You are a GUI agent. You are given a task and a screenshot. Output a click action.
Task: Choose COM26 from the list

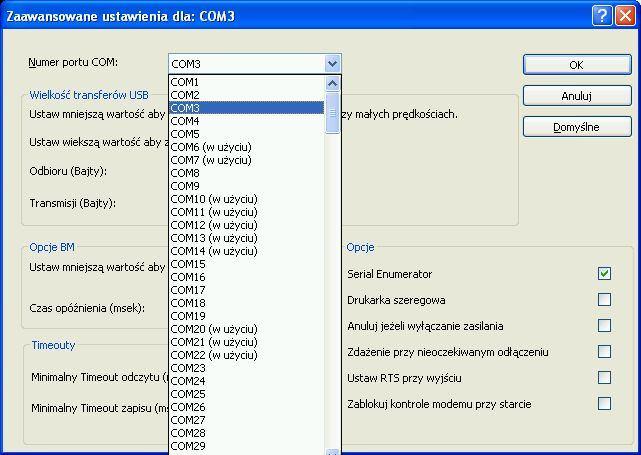[x=247, y=407]
